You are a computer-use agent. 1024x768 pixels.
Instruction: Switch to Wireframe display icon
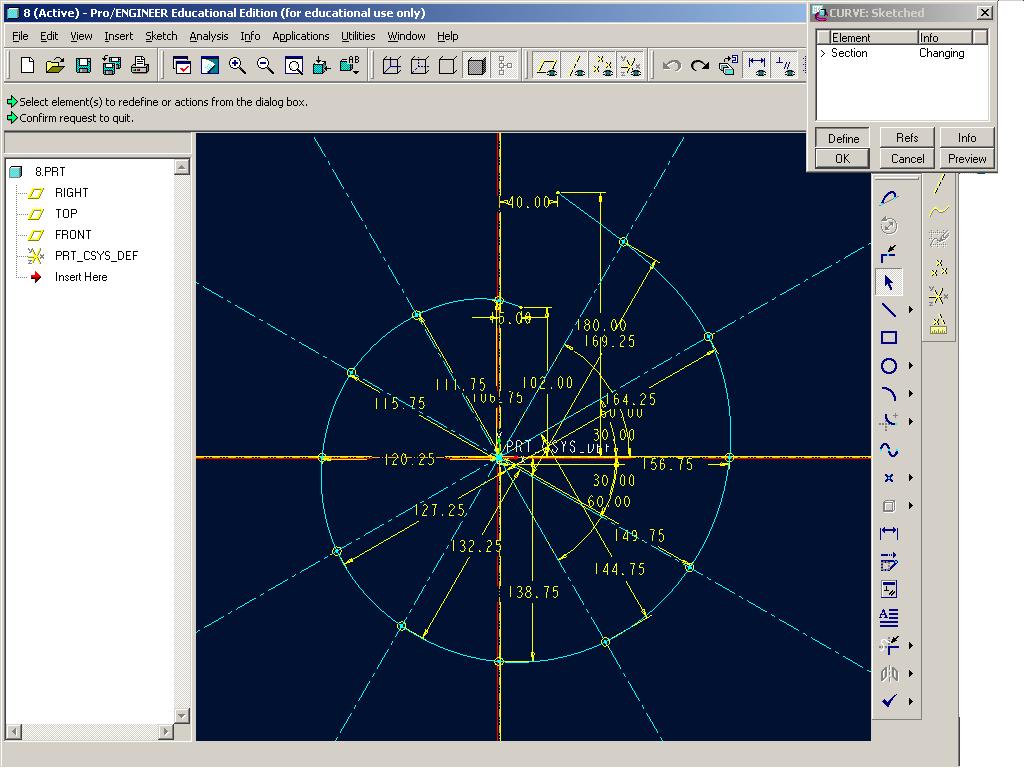(391, 65)
